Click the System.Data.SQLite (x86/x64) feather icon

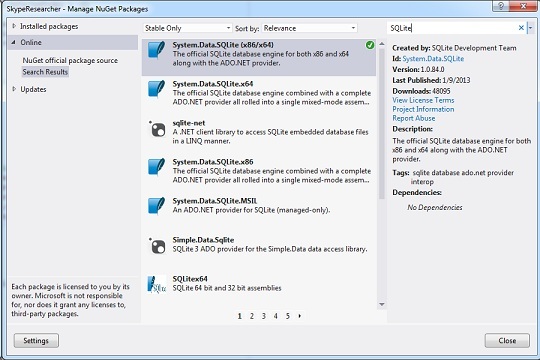156,50
